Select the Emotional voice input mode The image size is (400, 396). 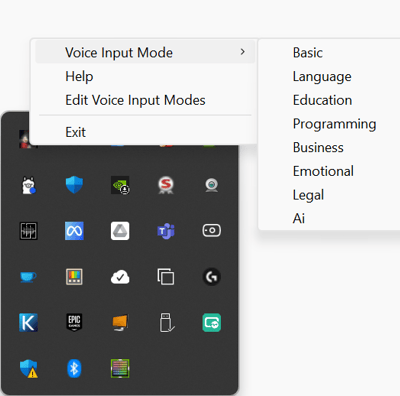click(323, 171)
